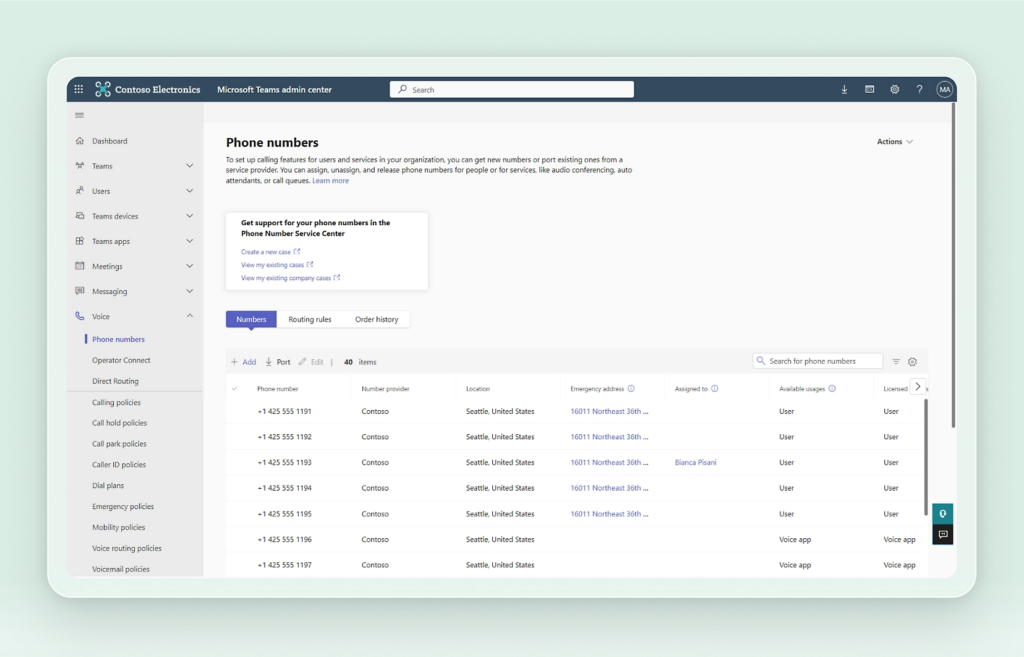Click the Dashboard home icon
This screenshot has height=657, width=1024.
click(x=79, y=140)
